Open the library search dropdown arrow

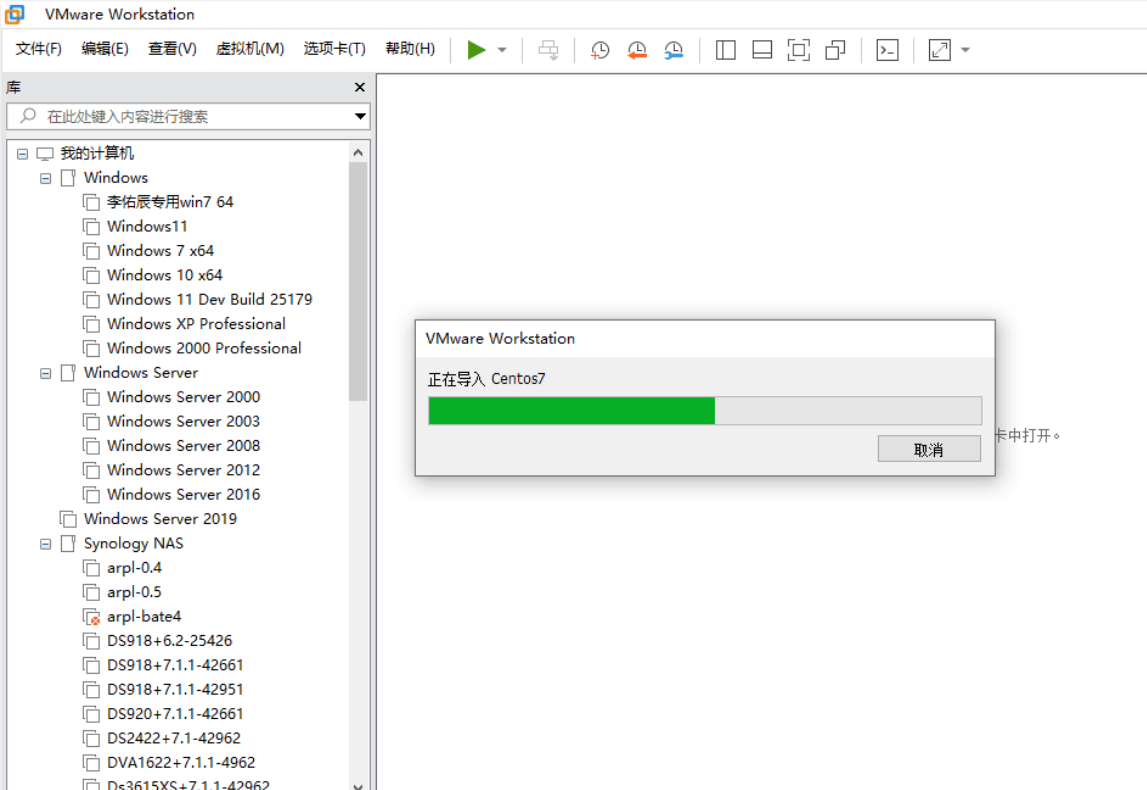point(358,117)
